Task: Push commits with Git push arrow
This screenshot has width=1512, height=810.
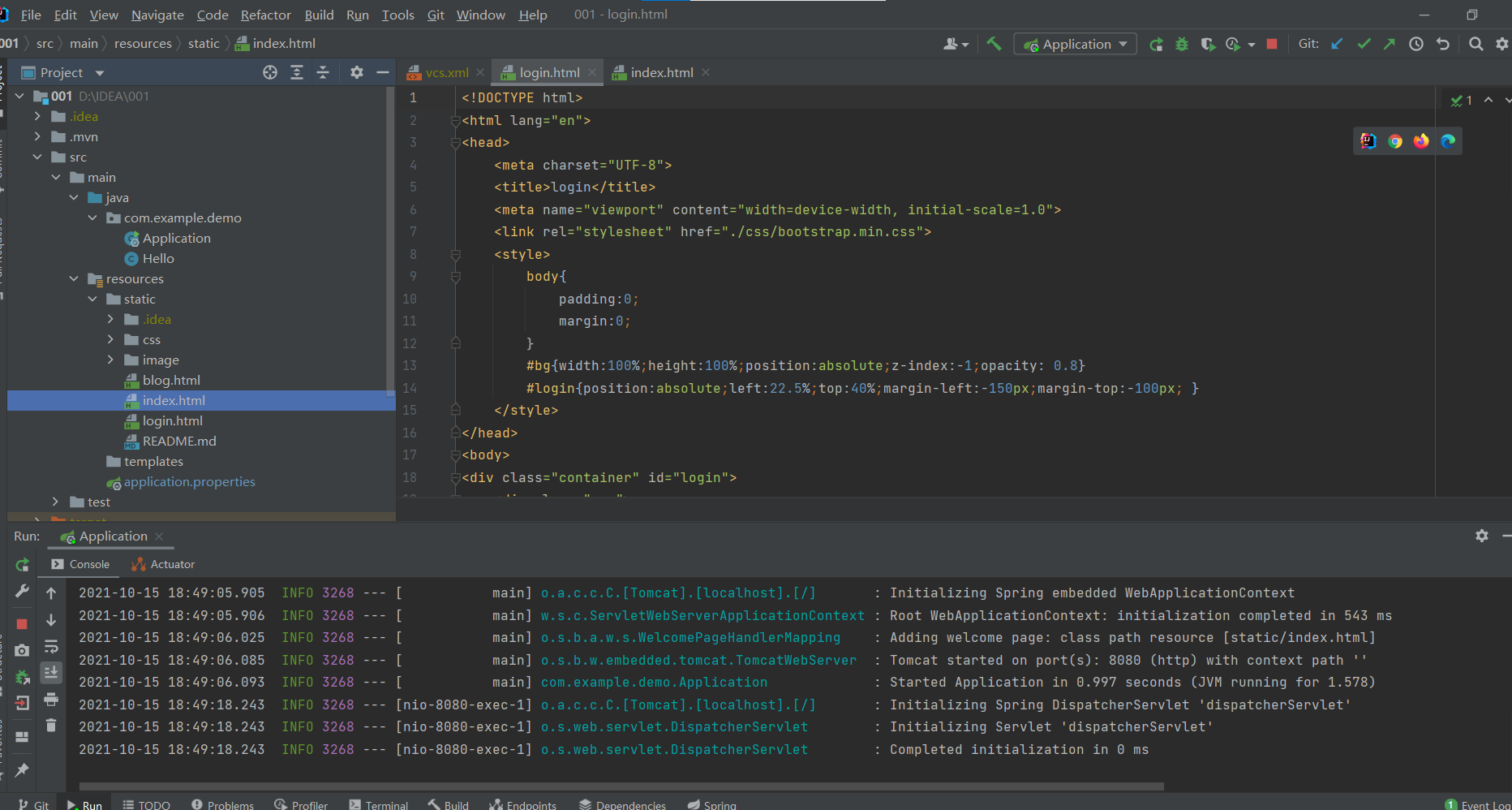Action: coord(1390,44)
